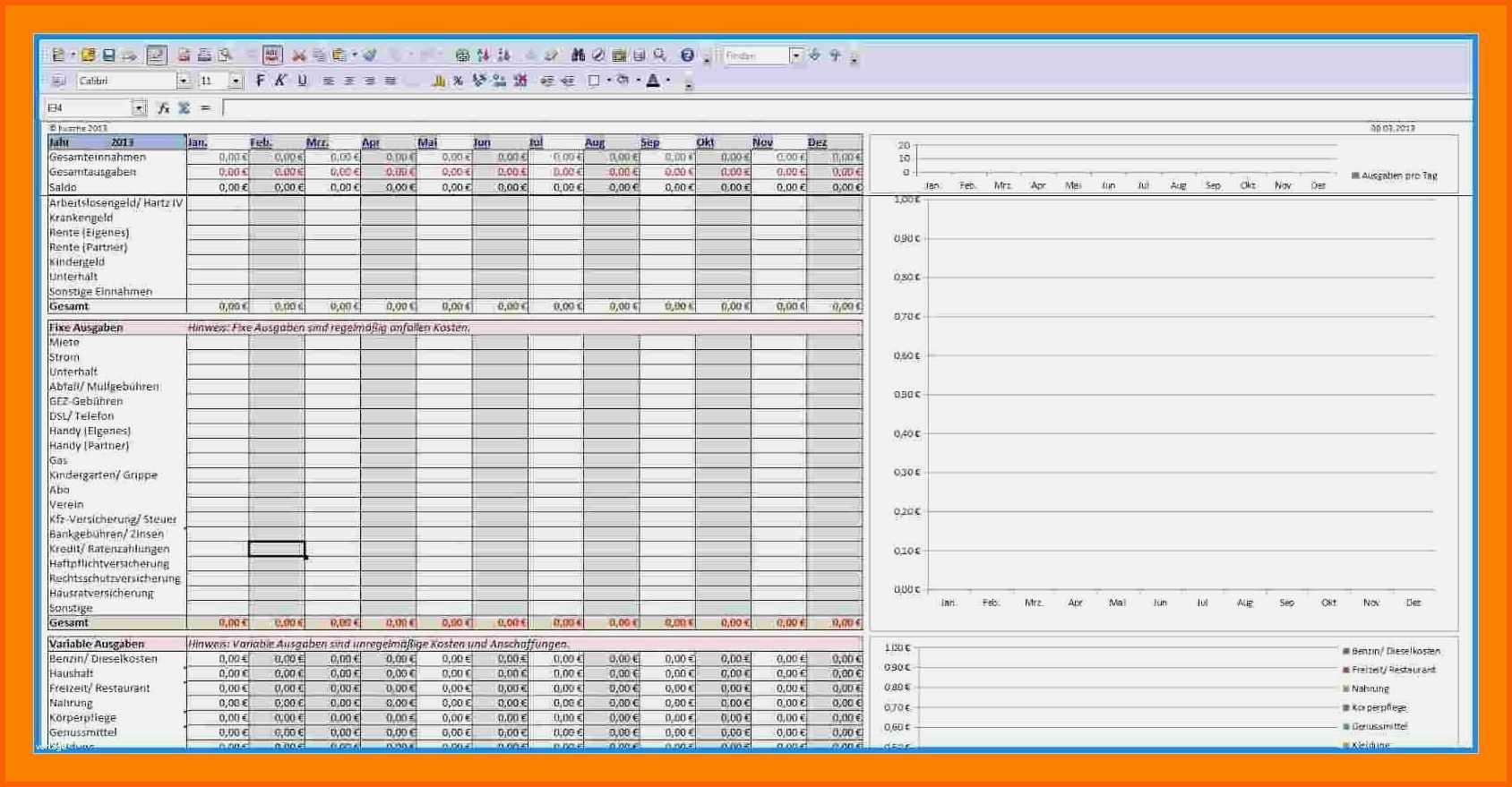
Task: Open the Function Wizard fx icon
Action: 163,108
